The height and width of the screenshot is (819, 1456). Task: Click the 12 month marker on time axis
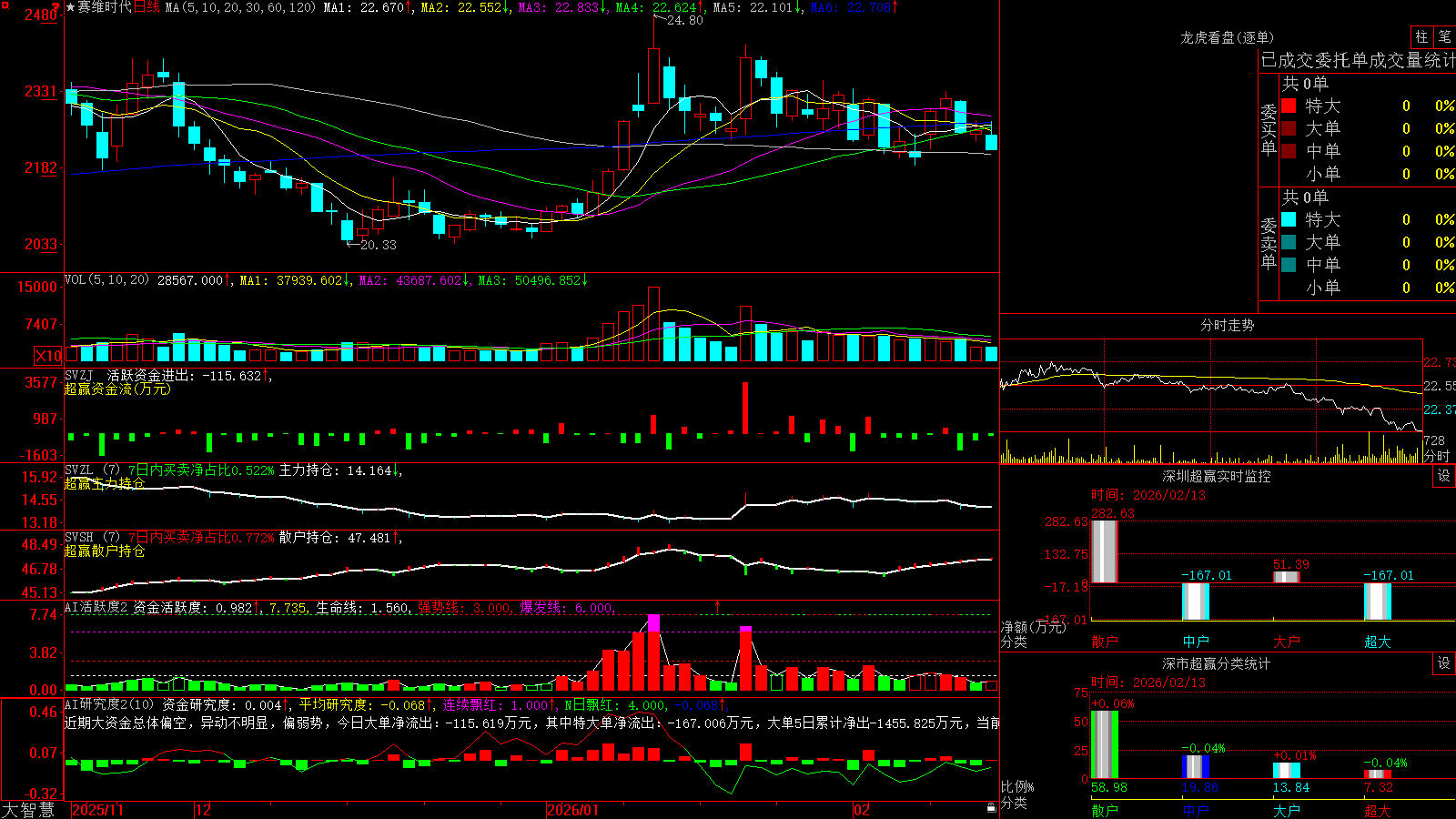point(203,810)
